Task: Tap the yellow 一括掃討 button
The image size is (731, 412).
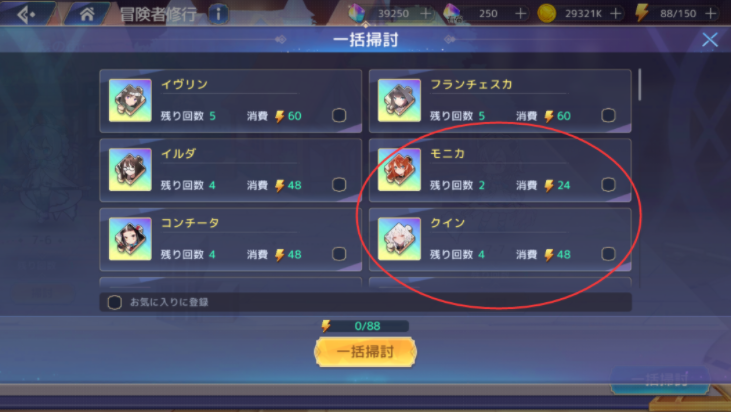Action: coord(366,351)
